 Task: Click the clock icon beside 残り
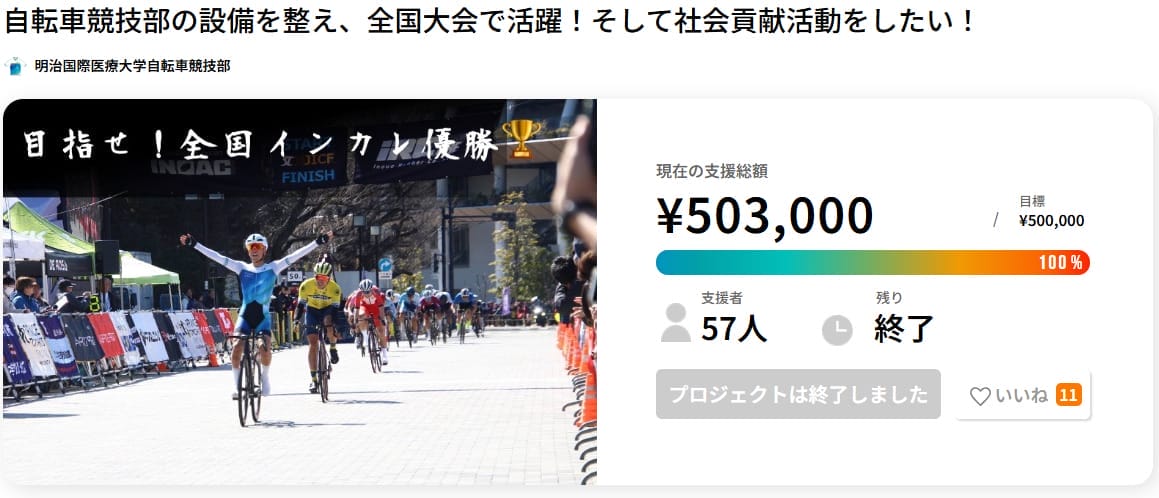pos(837,330)
